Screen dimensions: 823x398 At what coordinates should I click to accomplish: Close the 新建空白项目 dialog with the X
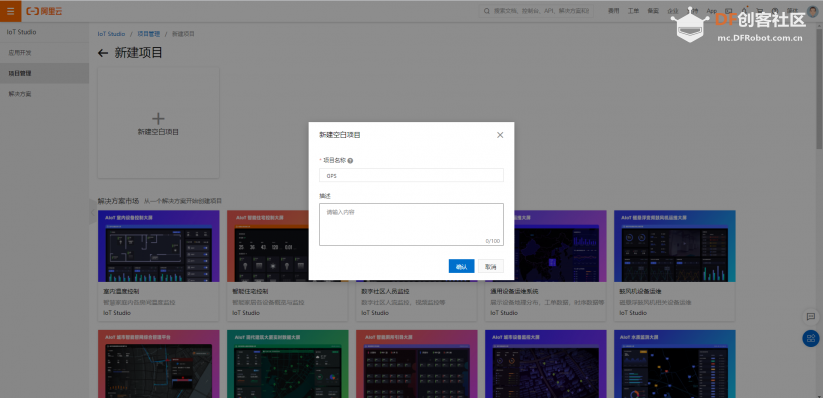click(x=500, y=135)
